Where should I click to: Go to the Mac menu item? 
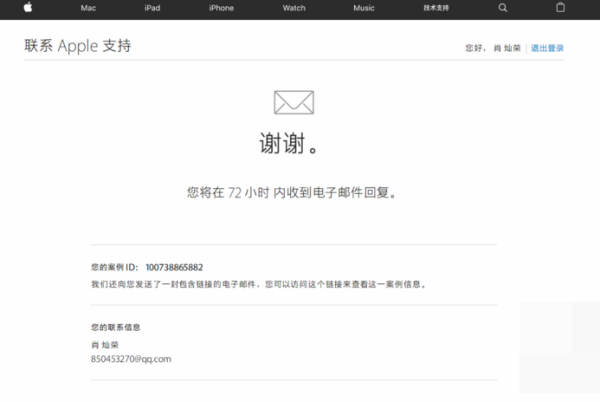tap(88, 8)
